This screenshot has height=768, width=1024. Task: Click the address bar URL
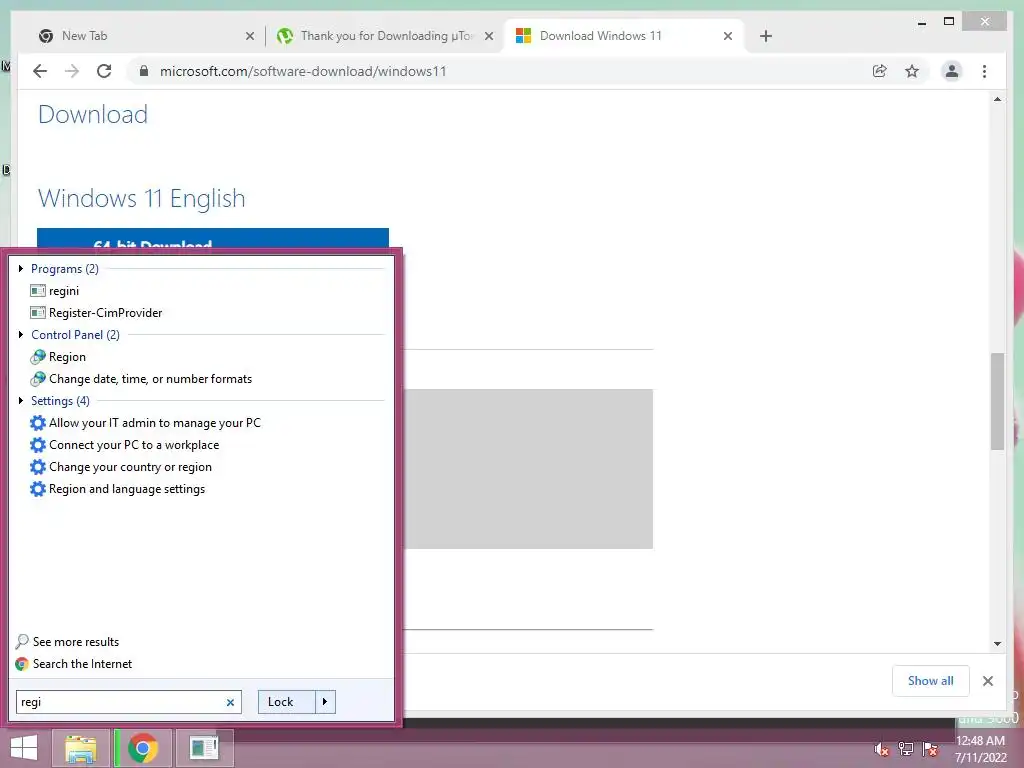click(x=303, y=71)
